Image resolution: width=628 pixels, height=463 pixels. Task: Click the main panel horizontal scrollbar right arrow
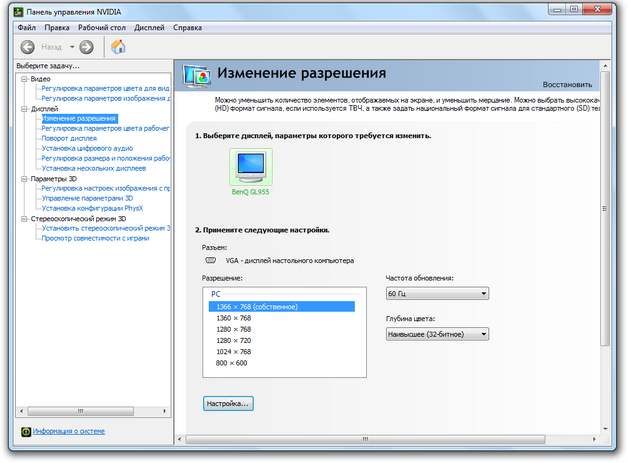point(594,439)
